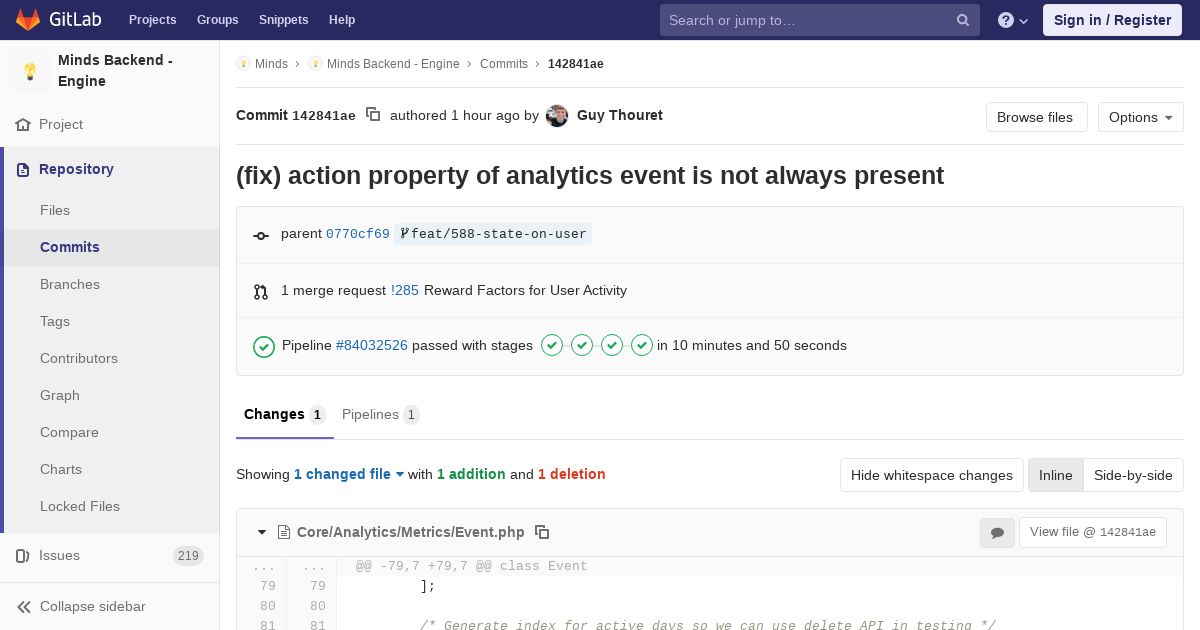1200x630 pixels.
Task: Focus the Search or jump to field
Action: click(x=805, y=20)
